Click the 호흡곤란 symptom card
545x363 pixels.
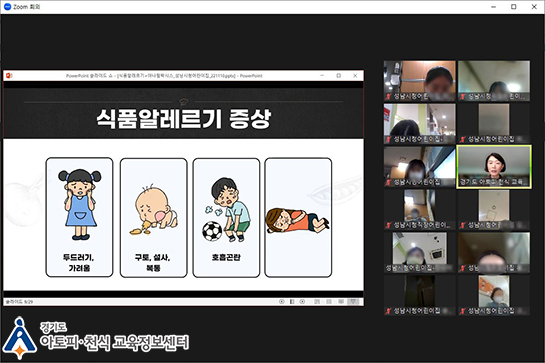226,218
